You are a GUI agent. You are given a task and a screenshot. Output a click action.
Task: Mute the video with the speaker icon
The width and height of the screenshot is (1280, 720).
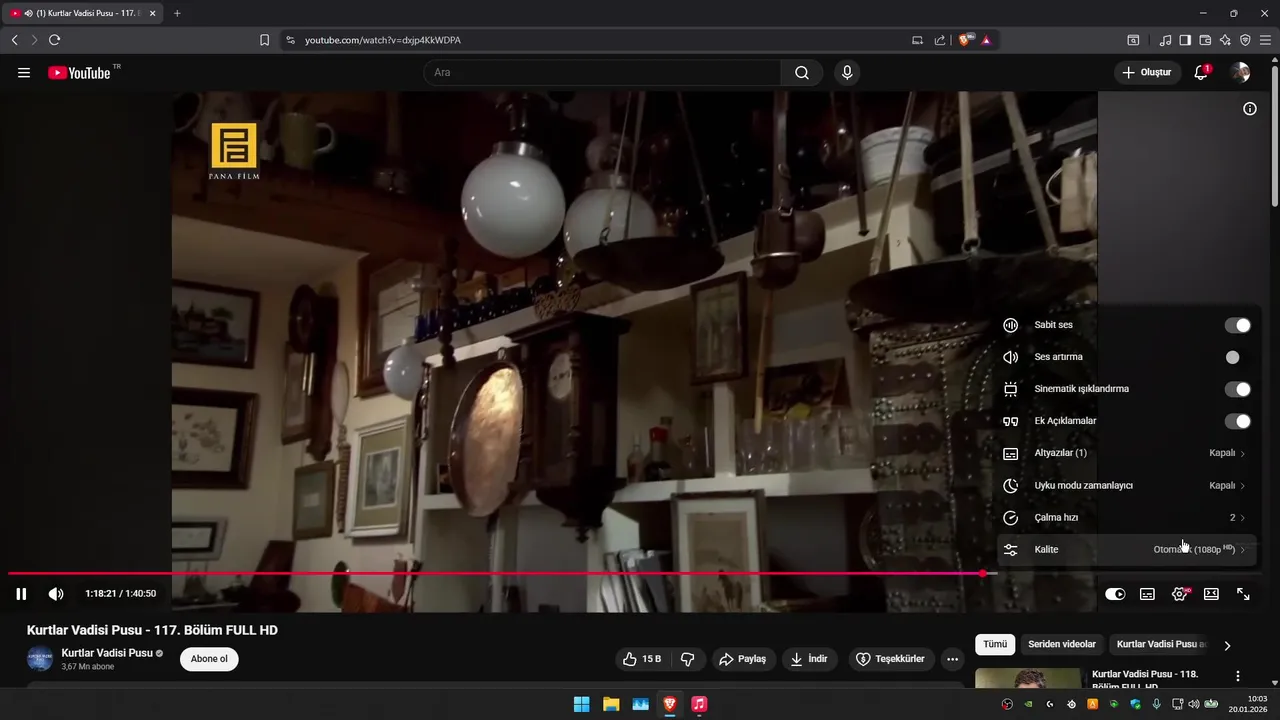tap(56, 594)
